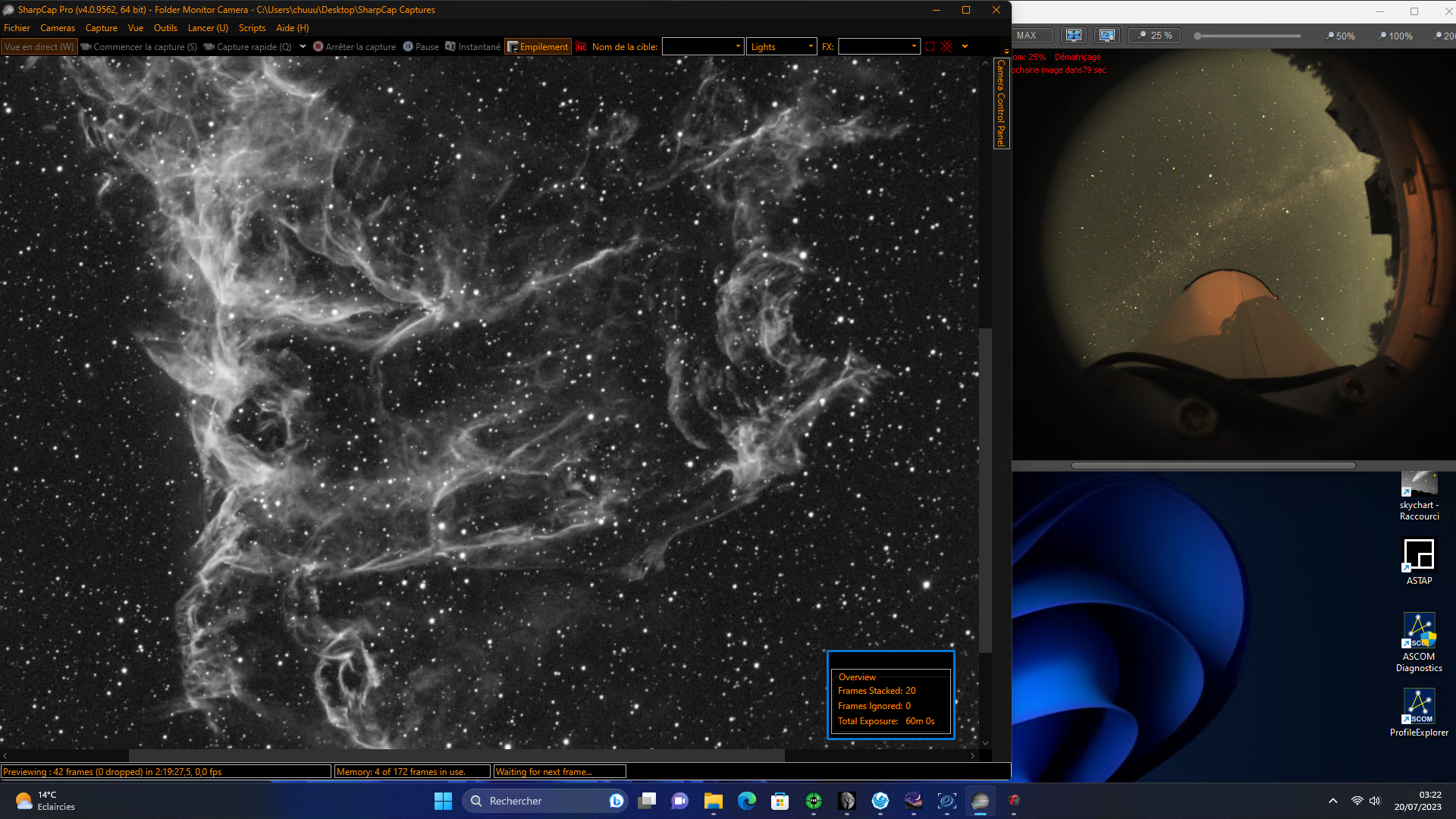The height and width of the screenshot is (819, 1456).
Task: Open skychart desktop shortcut
Action: (1419, 497)
